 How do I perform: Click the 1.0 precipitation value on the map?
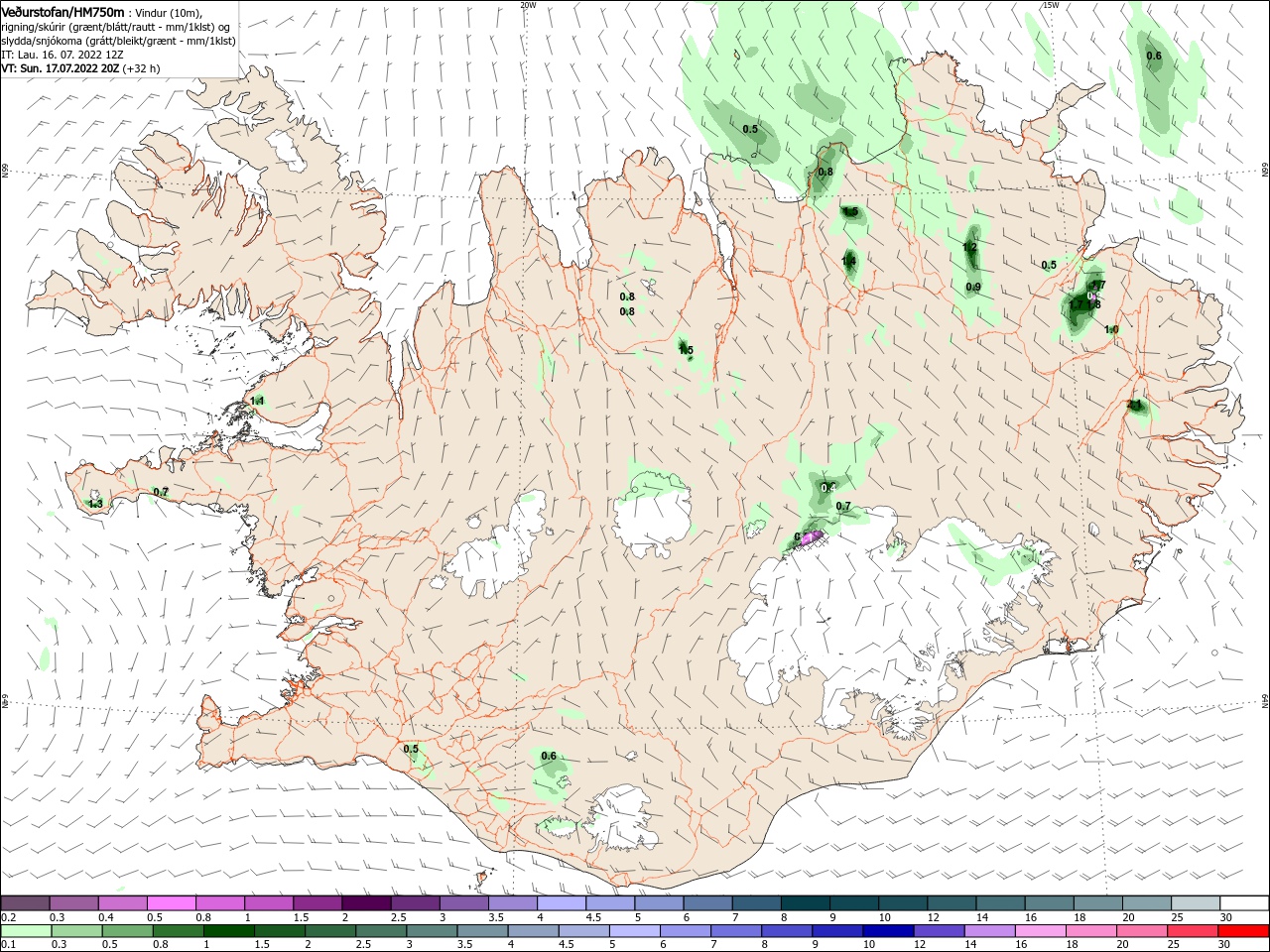tap(1111, 329)
